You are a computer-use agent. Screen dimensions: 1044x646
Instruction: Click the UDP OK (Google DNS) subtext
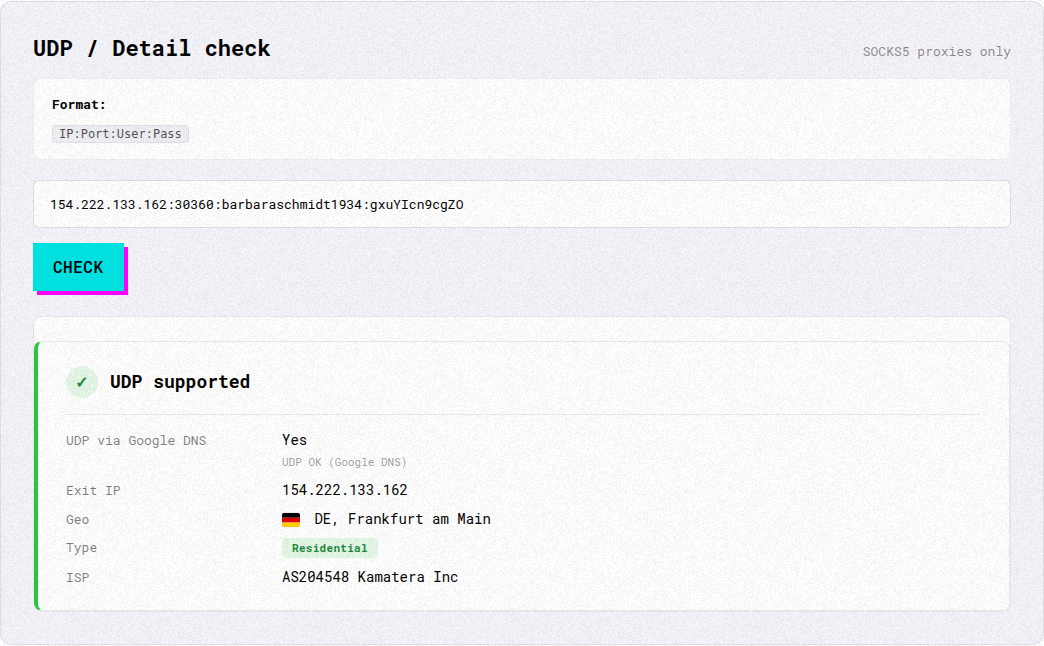pyautogui.click(x=344, y=462)
